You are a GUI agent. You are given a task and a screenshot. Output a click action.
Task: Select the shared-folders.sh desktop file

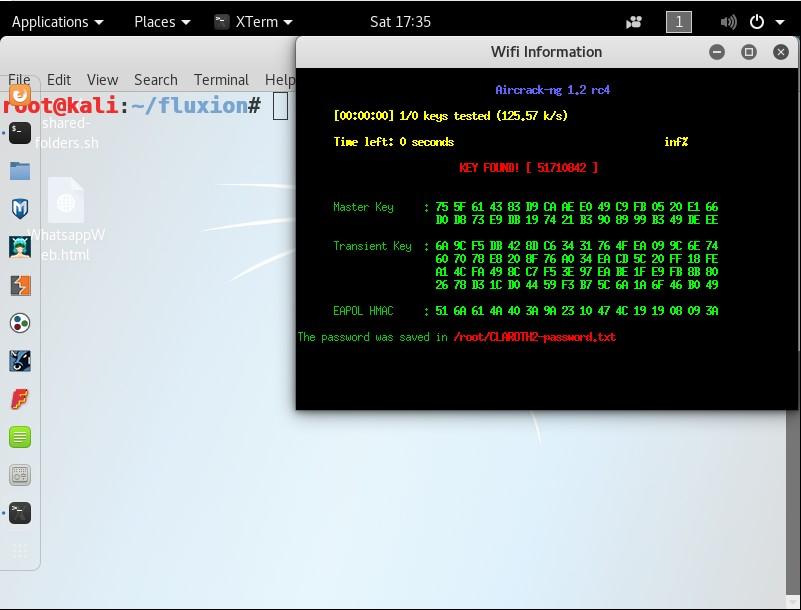tap(67, 133)
